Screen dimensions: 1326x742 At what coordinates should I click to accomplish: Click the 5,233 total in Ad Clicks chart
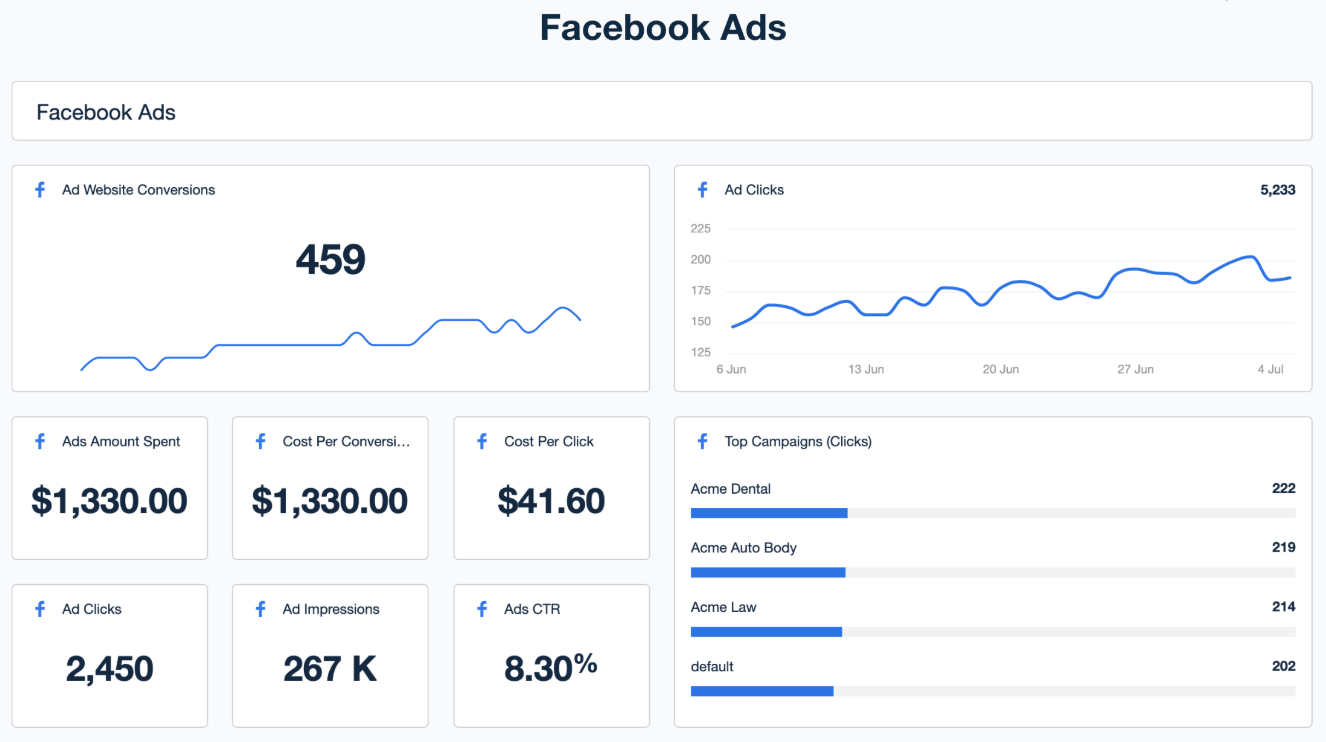pos(1277,190)
